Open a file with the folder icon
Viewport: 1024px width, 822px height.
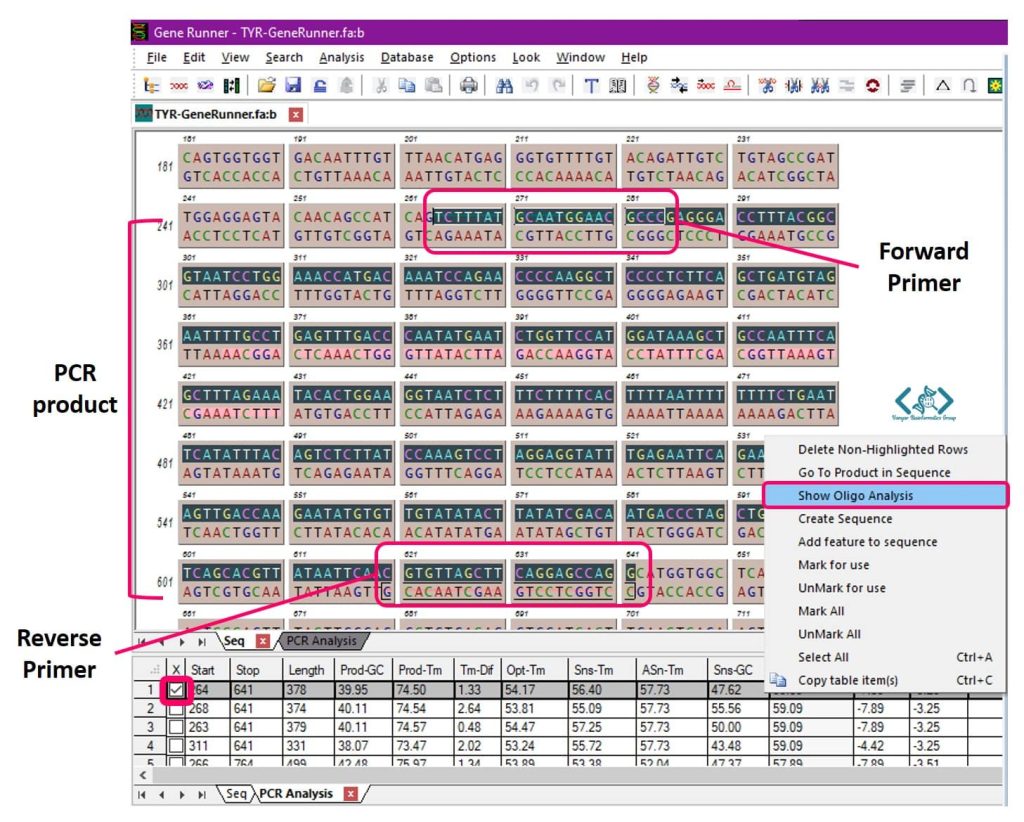click(x=266, y=86)
